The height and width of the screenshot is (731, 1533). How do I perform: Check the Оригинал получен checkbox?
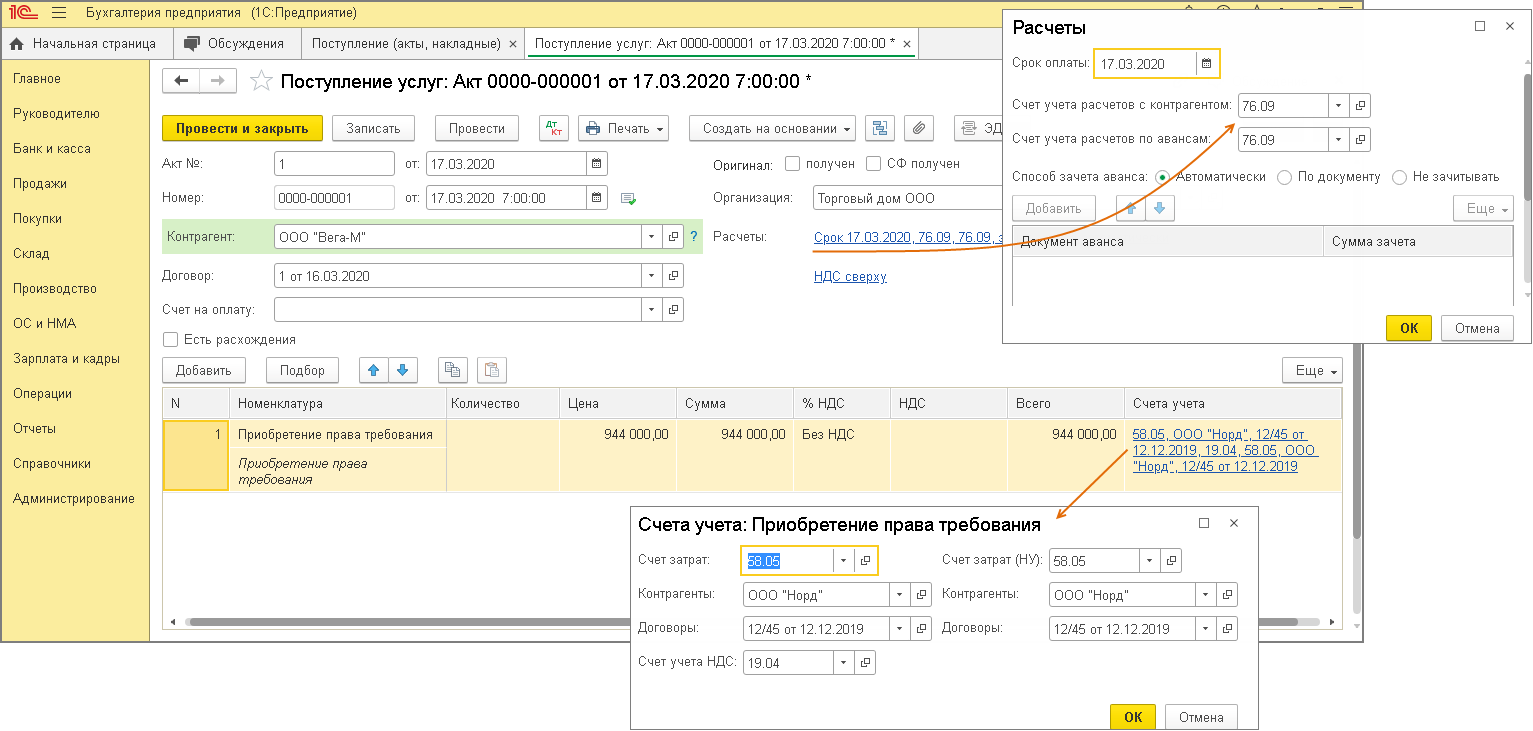[x=793, y=164]
